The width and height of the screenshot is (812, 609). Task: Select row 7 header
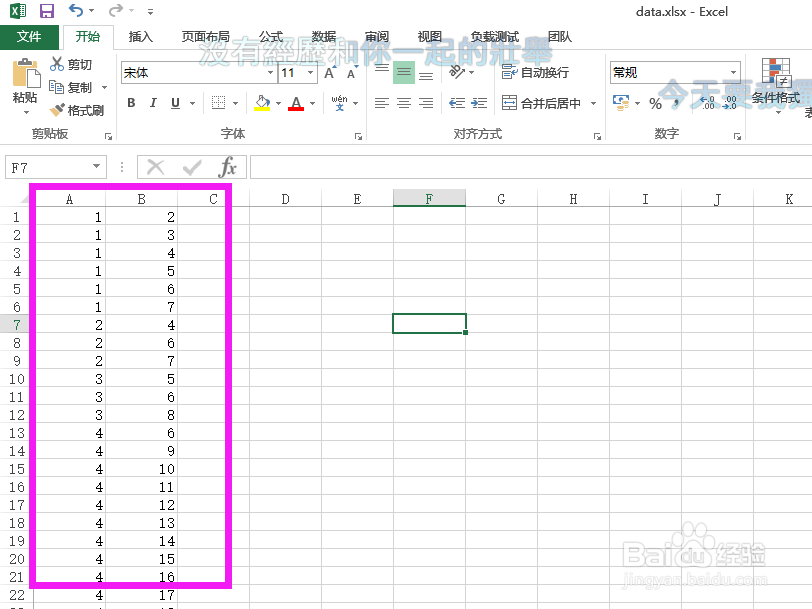click(x=17, y=325)
